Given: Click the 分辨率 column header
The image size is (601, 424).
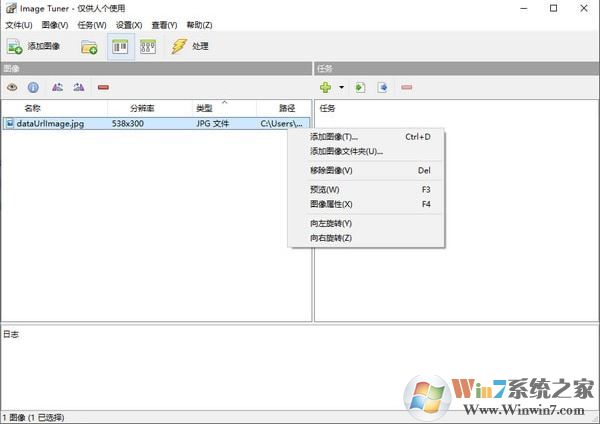Looking at the screenshot, I should pyautogui.click(x=142, y=108).
